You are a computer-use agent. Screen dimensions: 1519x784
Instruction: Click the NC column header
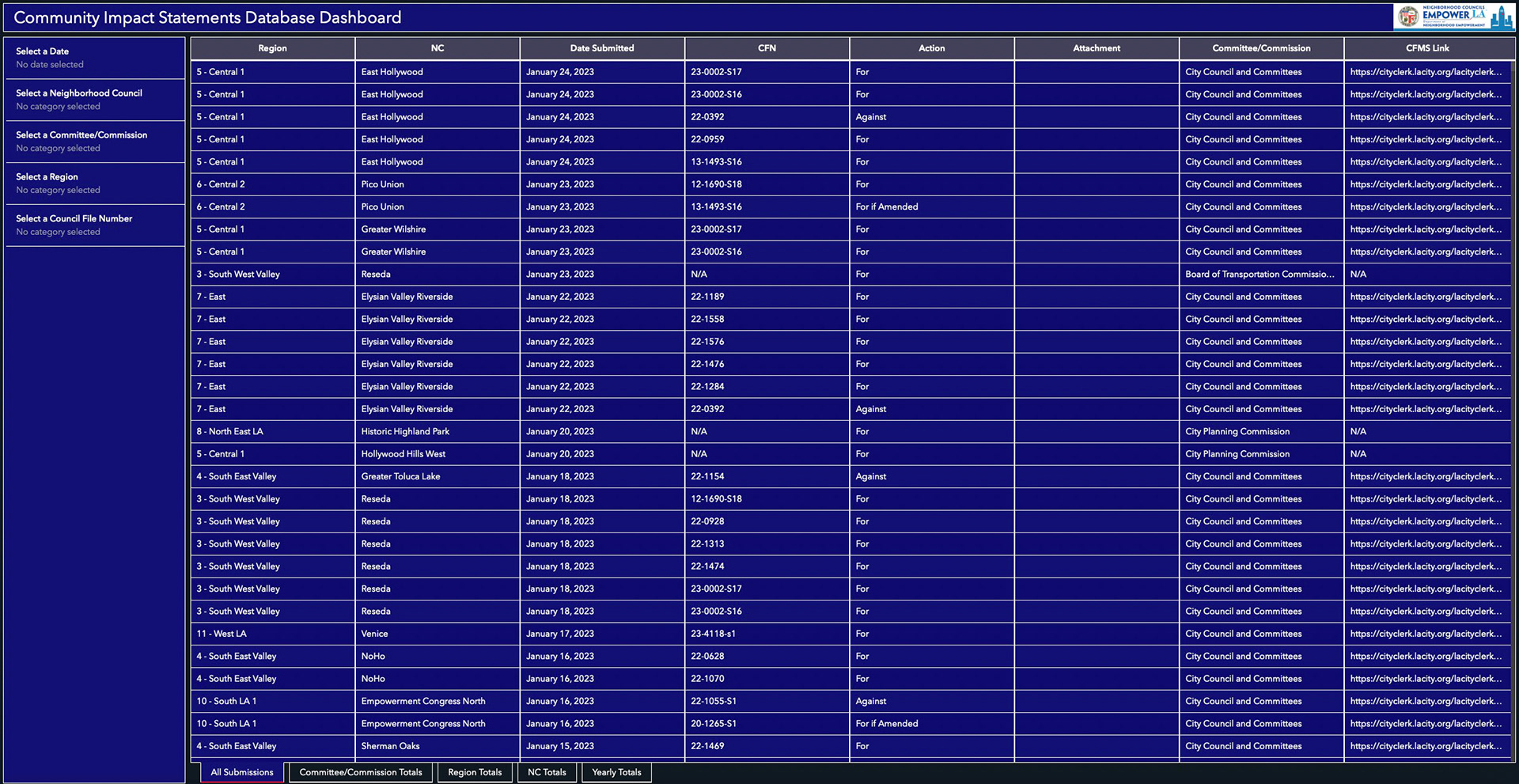pyautogui.click(x=438, y=48)
